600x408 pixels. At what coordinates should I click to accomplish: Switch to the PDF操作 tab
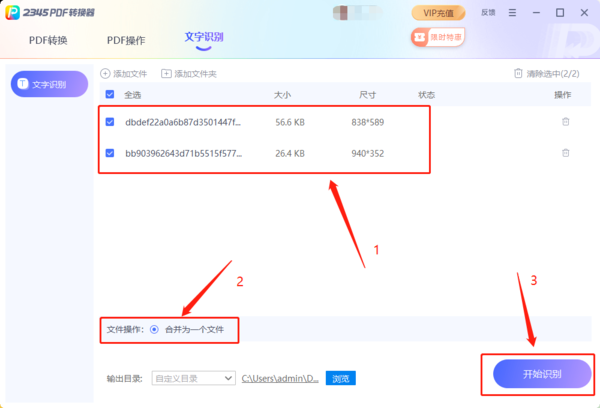click(x=126, y=41)
